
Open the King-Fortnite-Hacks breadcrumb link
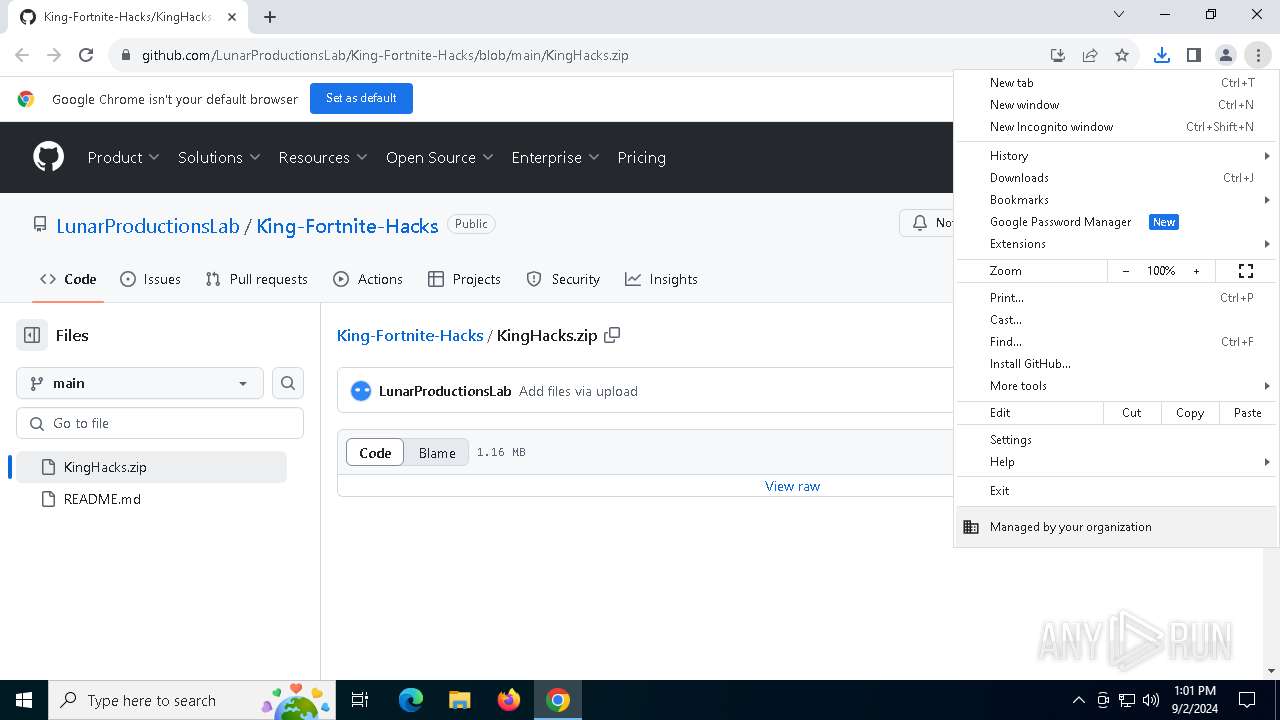410,335
